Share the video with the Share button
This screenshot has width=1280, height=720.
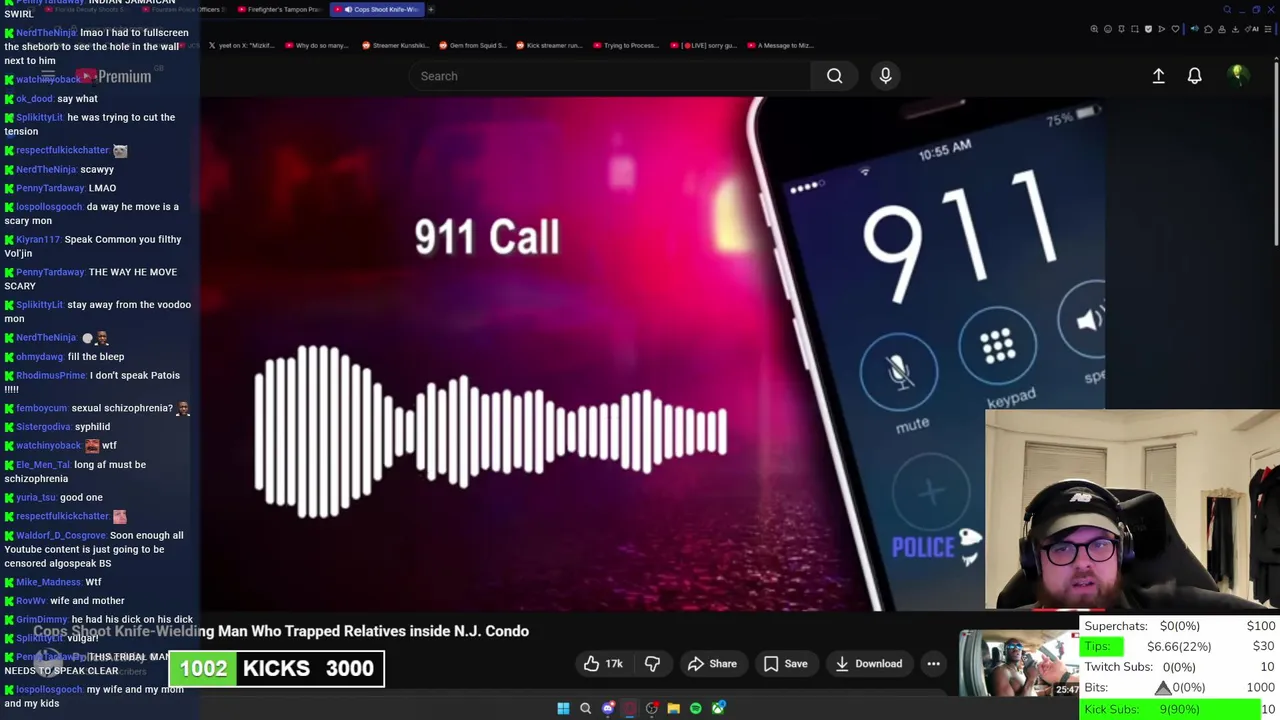[x=712, y=664]
